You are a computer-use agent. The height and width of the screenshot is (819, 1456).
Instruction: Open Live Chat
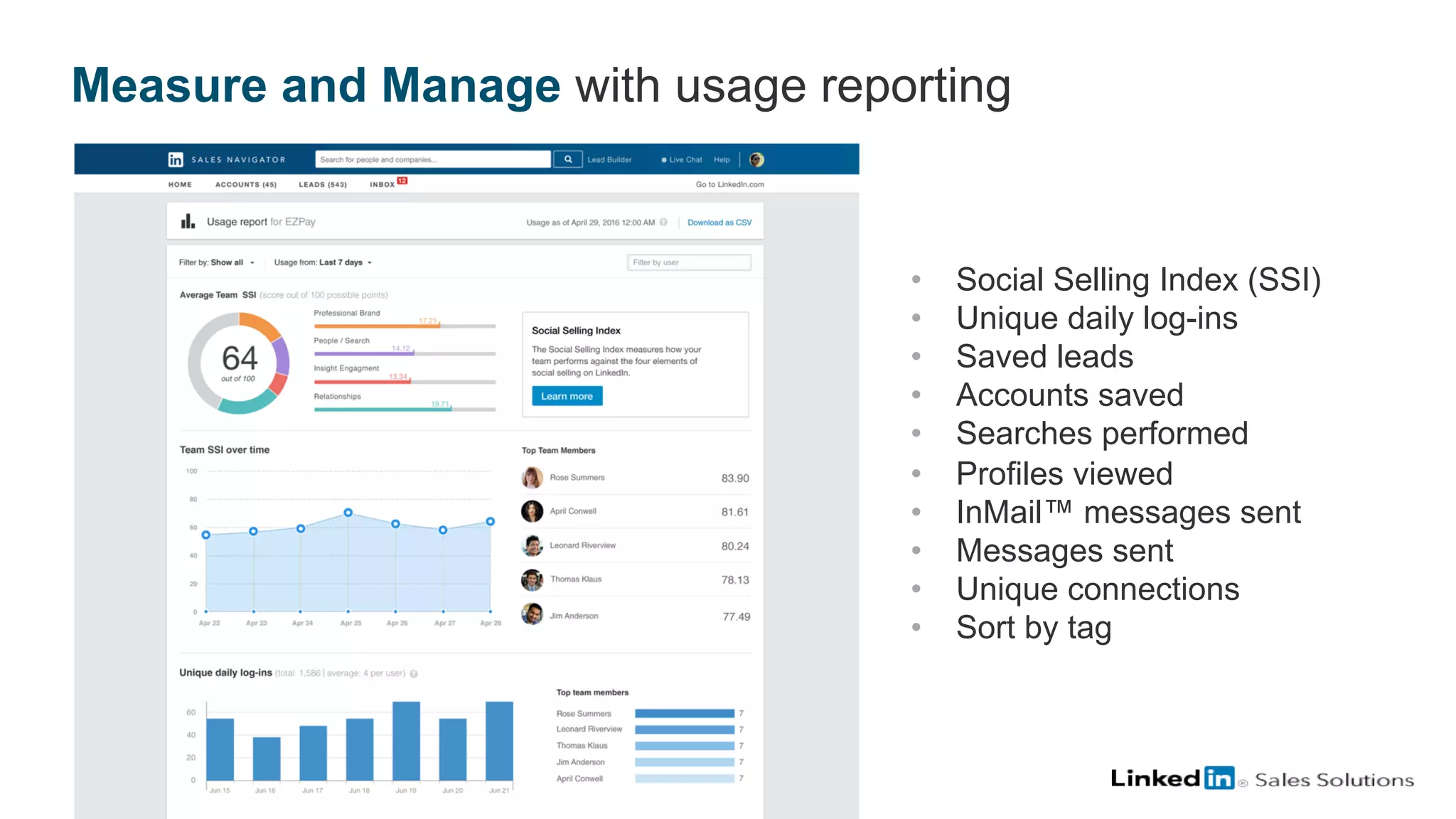[682, 160]
